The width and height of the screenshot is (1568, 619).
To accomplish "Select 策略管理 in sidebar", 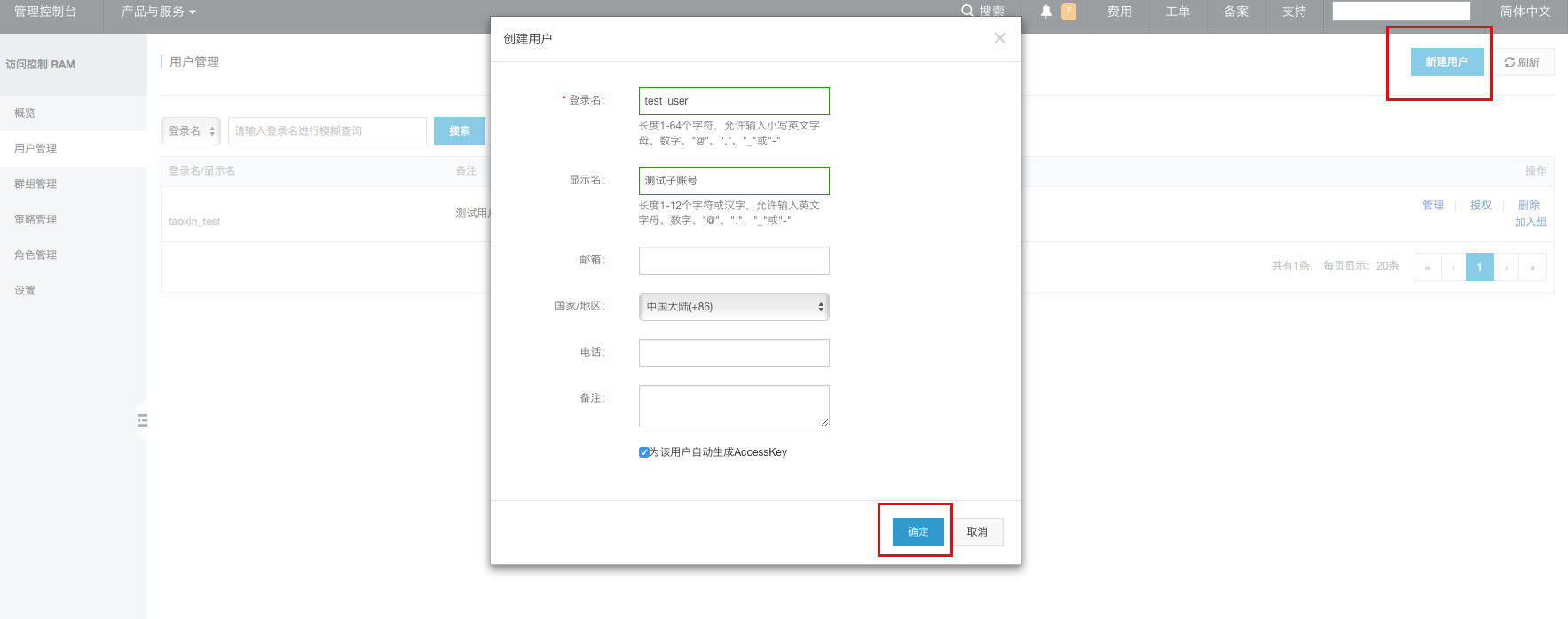I will (74, 220).
